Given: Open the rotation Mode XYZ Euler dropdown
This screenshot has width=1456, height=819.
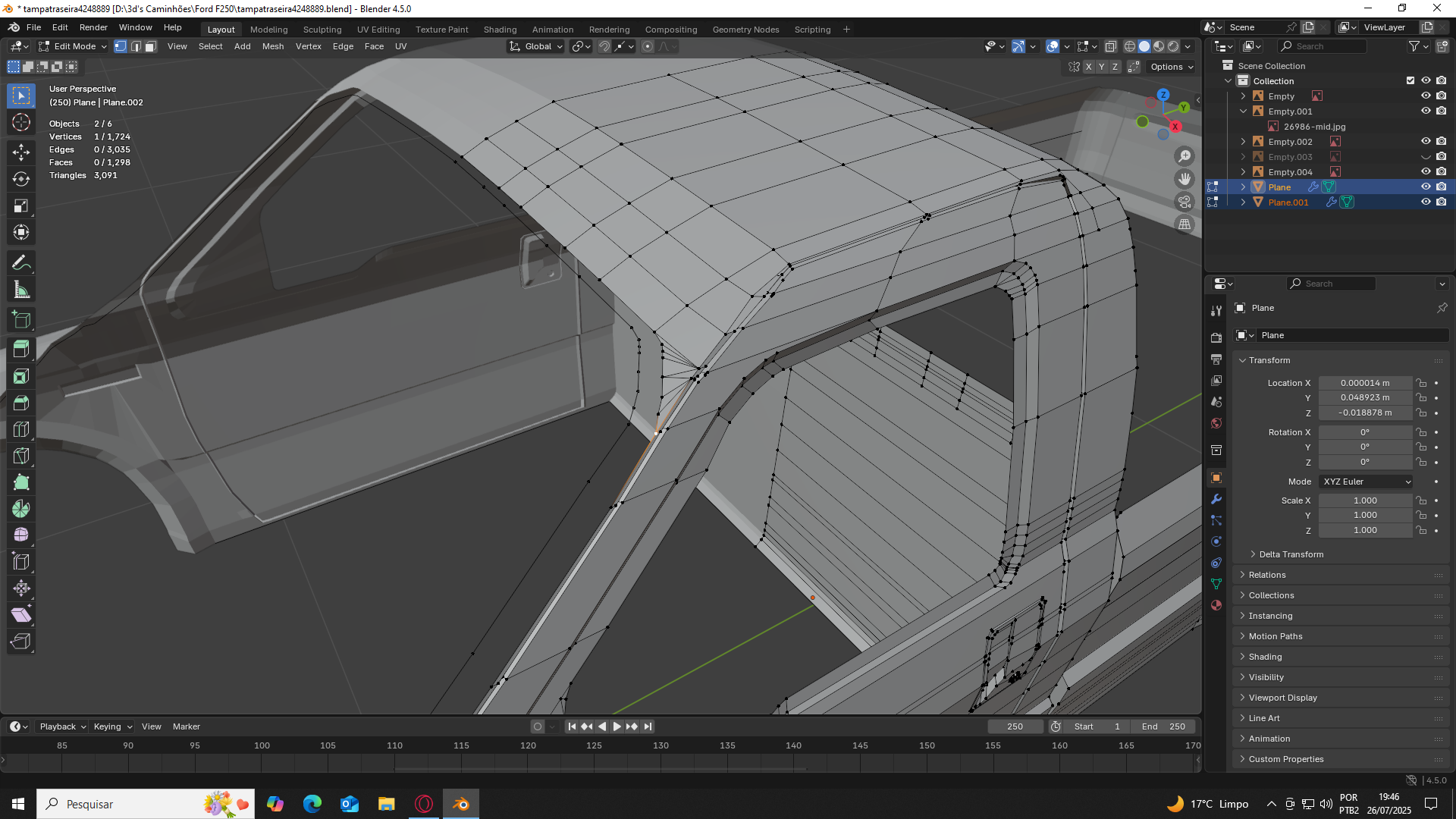Looking at the screenshot, I should tap(1367, 482).
